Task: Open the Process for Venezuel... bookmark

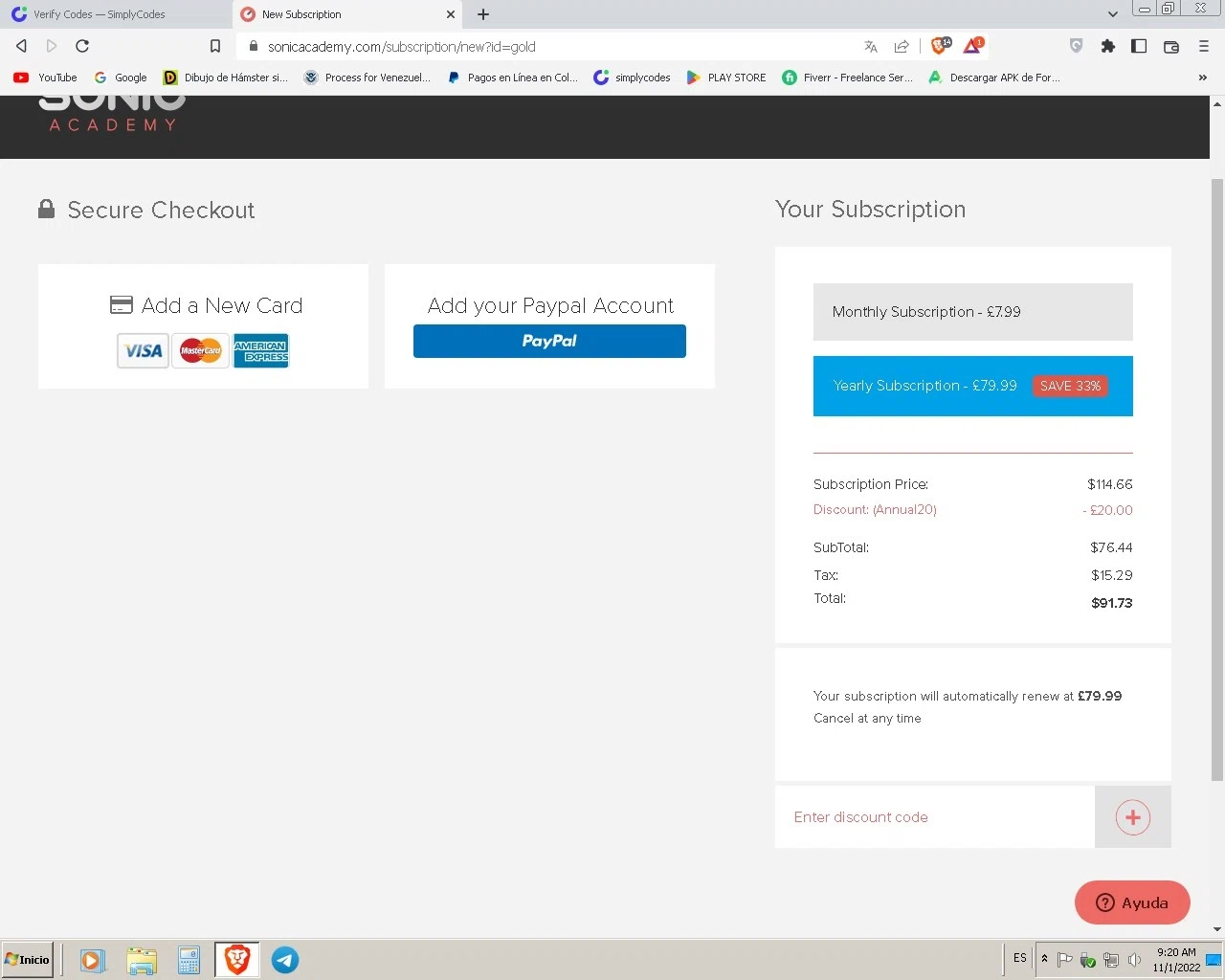Action: pos(367,78)
